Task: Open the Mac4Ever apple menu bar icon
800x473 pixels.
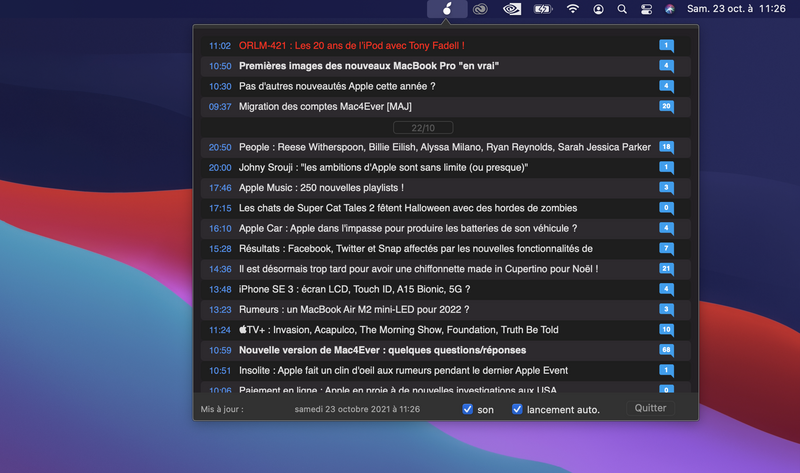Action: click(x=447, y=9)
